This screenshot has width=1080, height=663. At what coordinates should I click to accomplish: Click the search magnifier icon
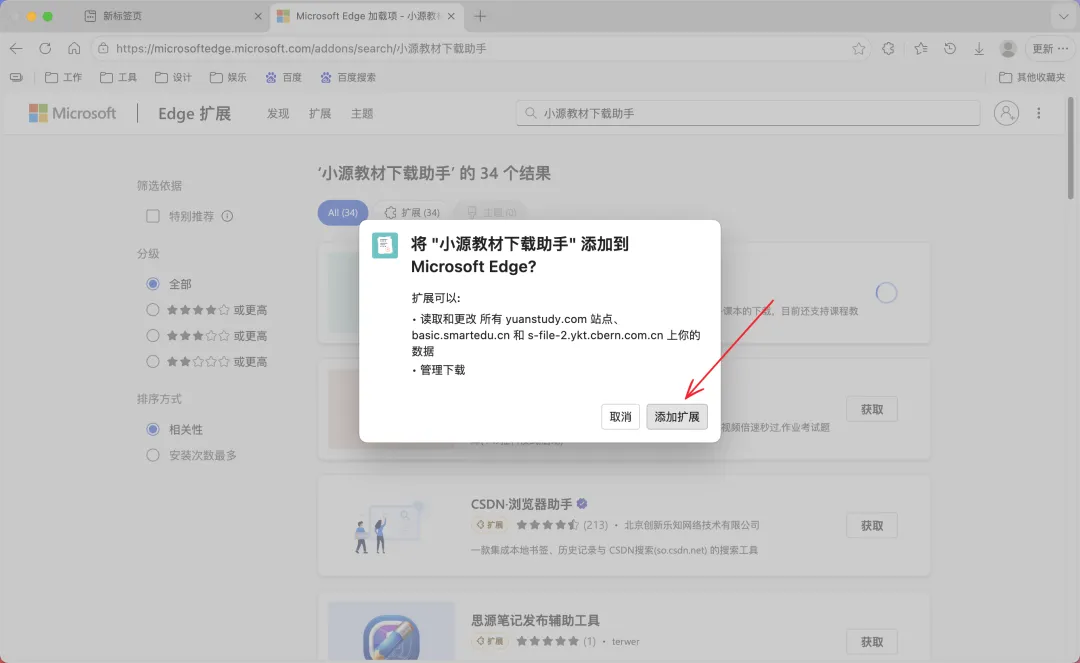[530, 113]
